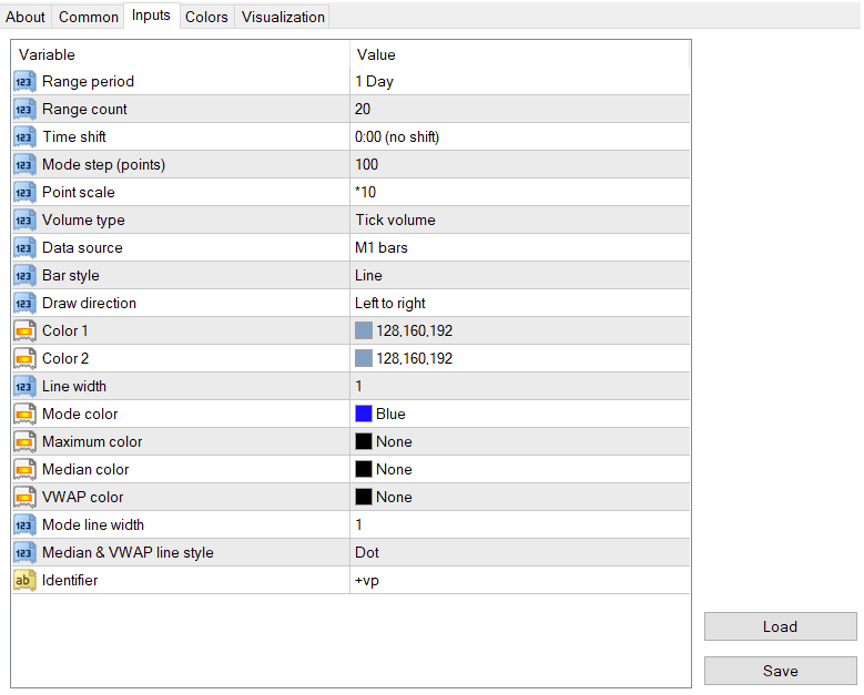864x695 pixels.
Task: Switch to the About tab
Action: click(26, 17)
